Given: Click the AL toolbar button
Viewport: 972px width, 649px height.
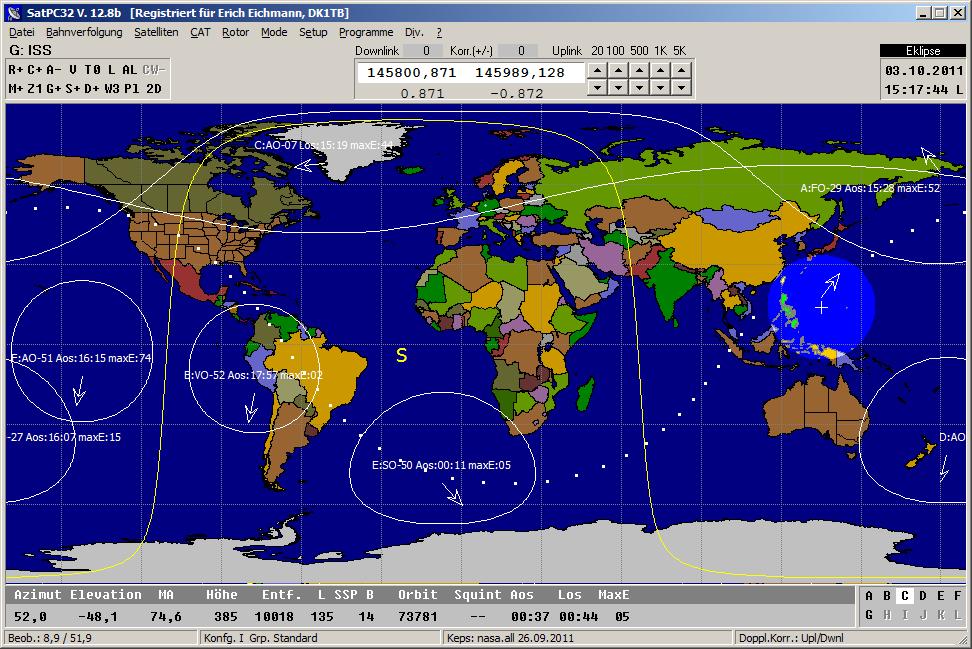Looking at the screenshot, I should tap(129, 69).
